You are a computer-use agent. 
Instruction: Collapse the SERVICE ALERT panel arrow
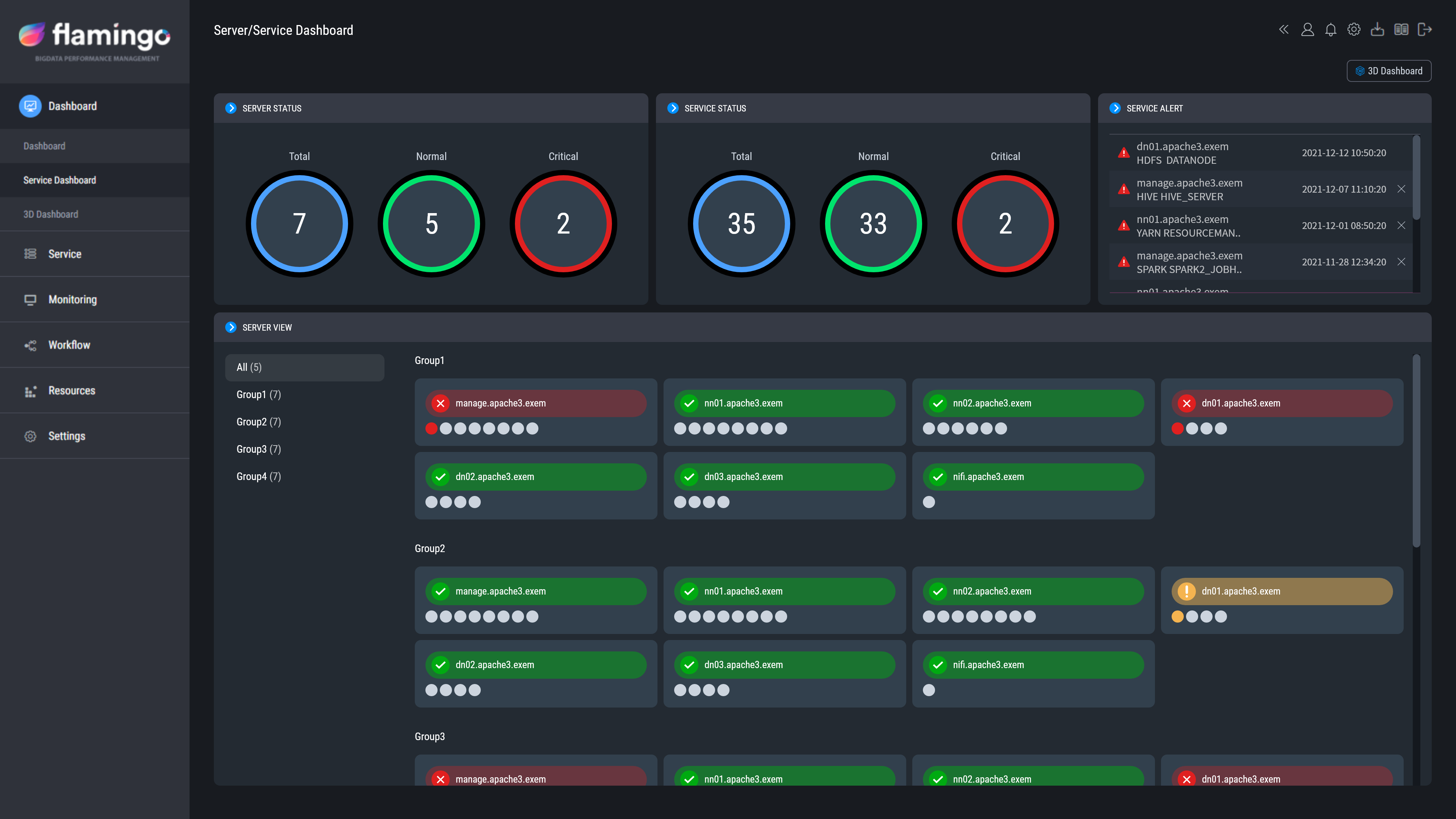click(1115, 108)
